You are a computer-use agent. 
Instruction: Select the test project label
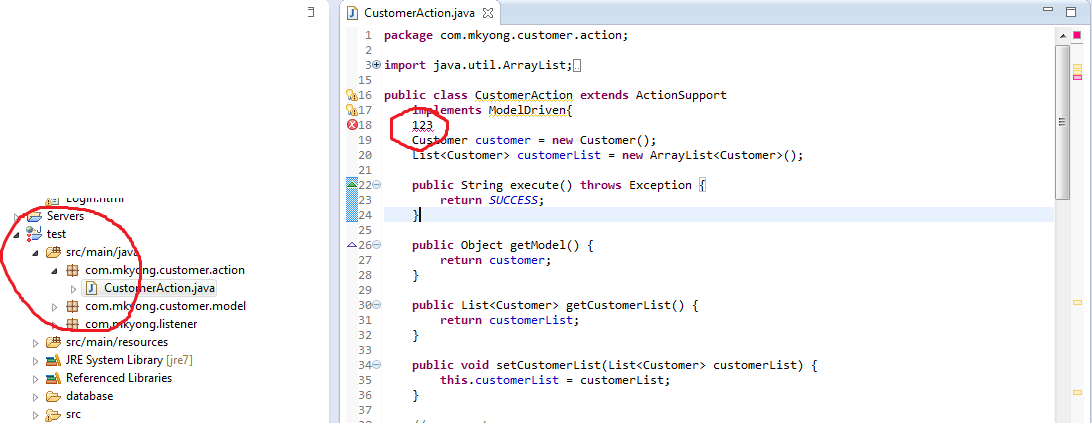point(56,234)
